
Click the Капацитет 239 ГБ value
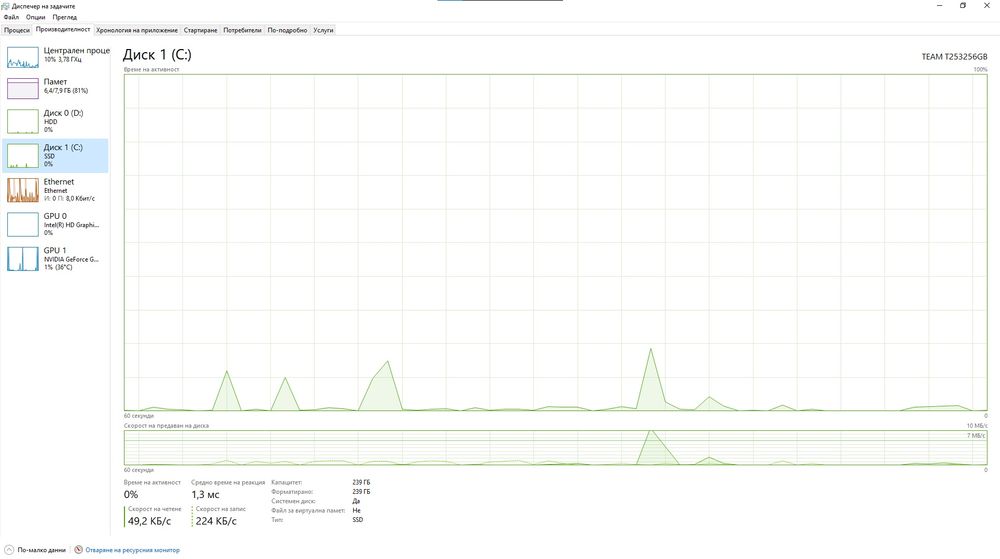(x=361, y=483)
